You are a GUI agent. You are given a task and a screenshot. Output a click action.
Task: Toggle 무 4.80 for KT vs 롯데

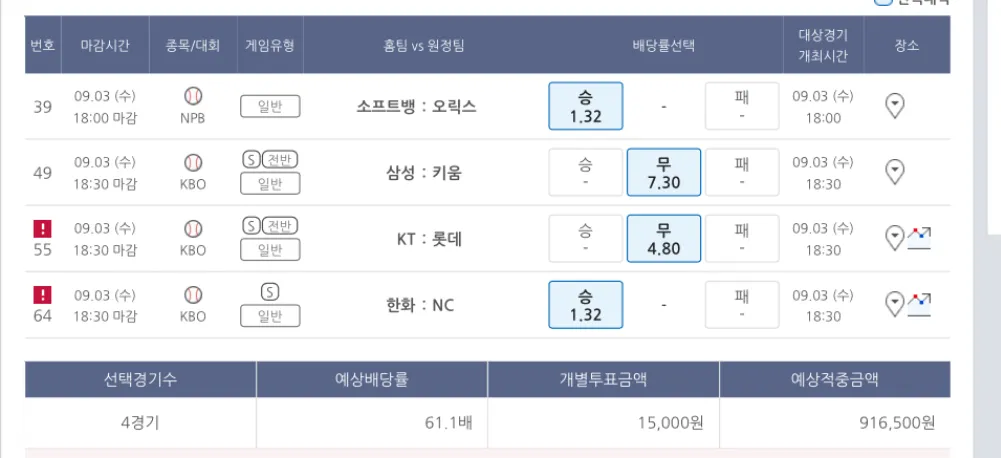[x=663, y=239]
